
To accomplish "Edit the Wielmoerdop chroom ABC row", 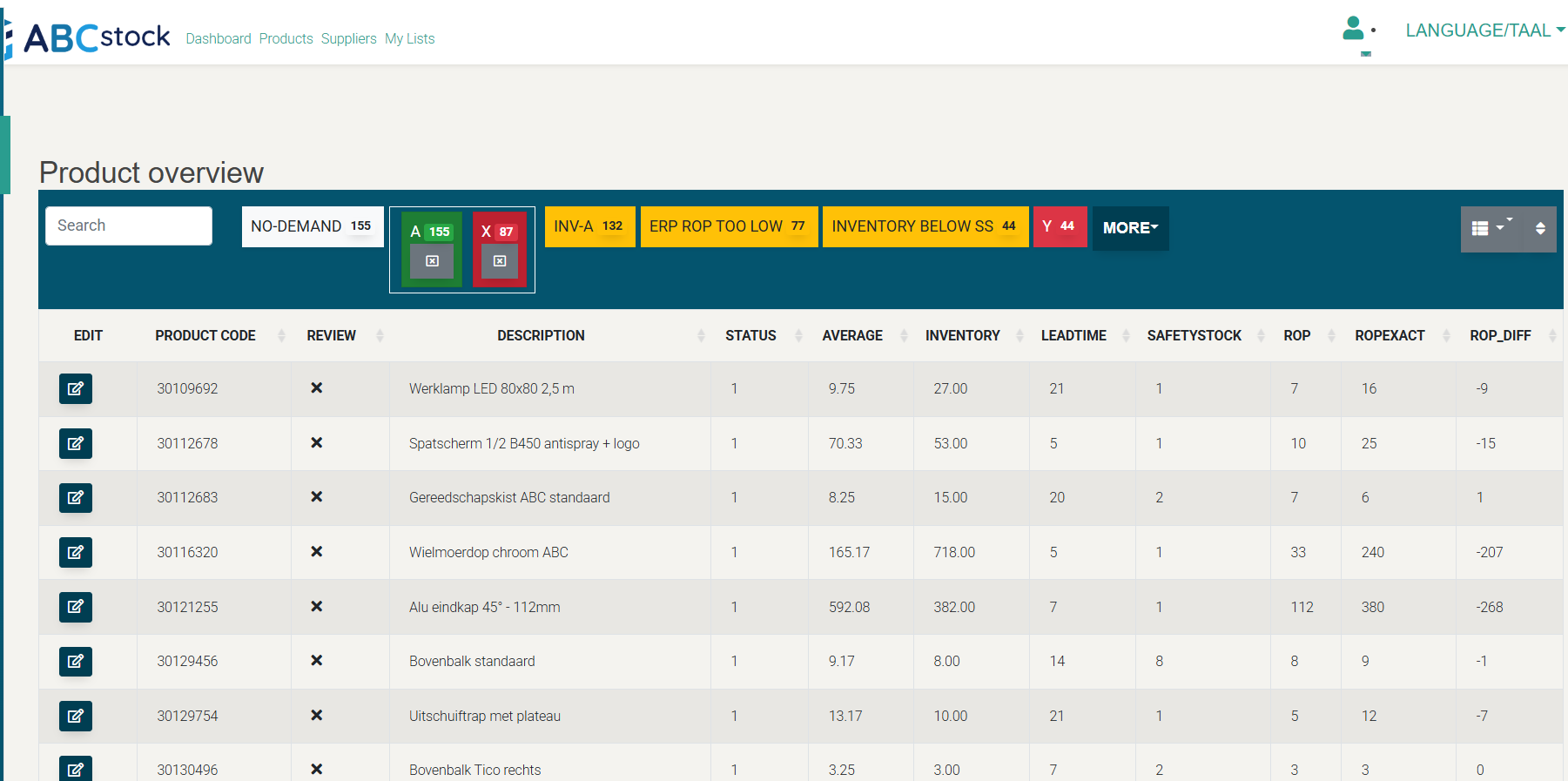I will click(76, 552).
